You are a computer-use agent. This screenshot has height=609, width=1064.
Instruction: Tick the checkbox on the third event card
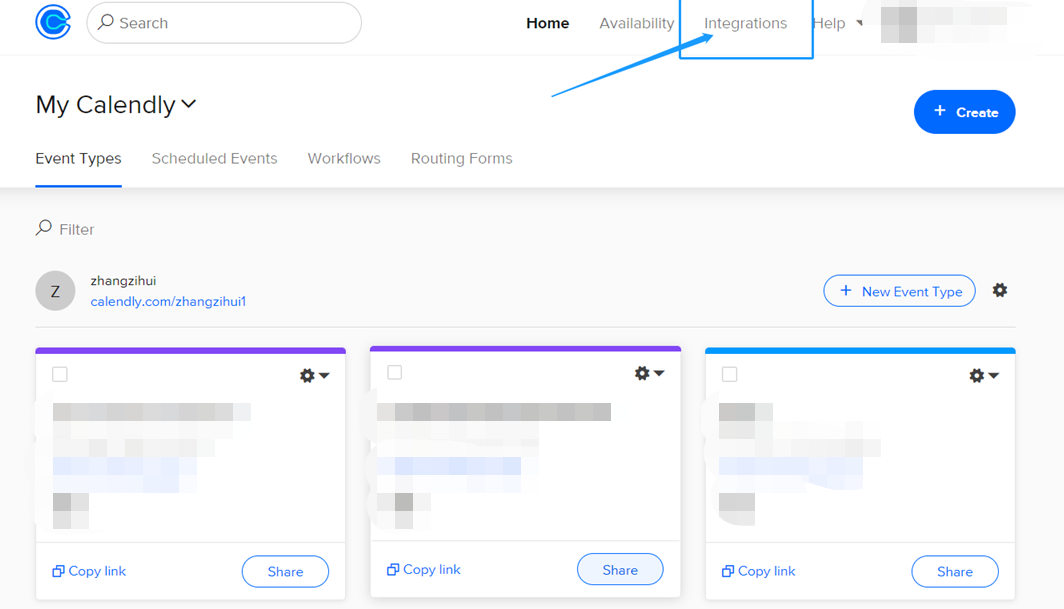[729, 374]
